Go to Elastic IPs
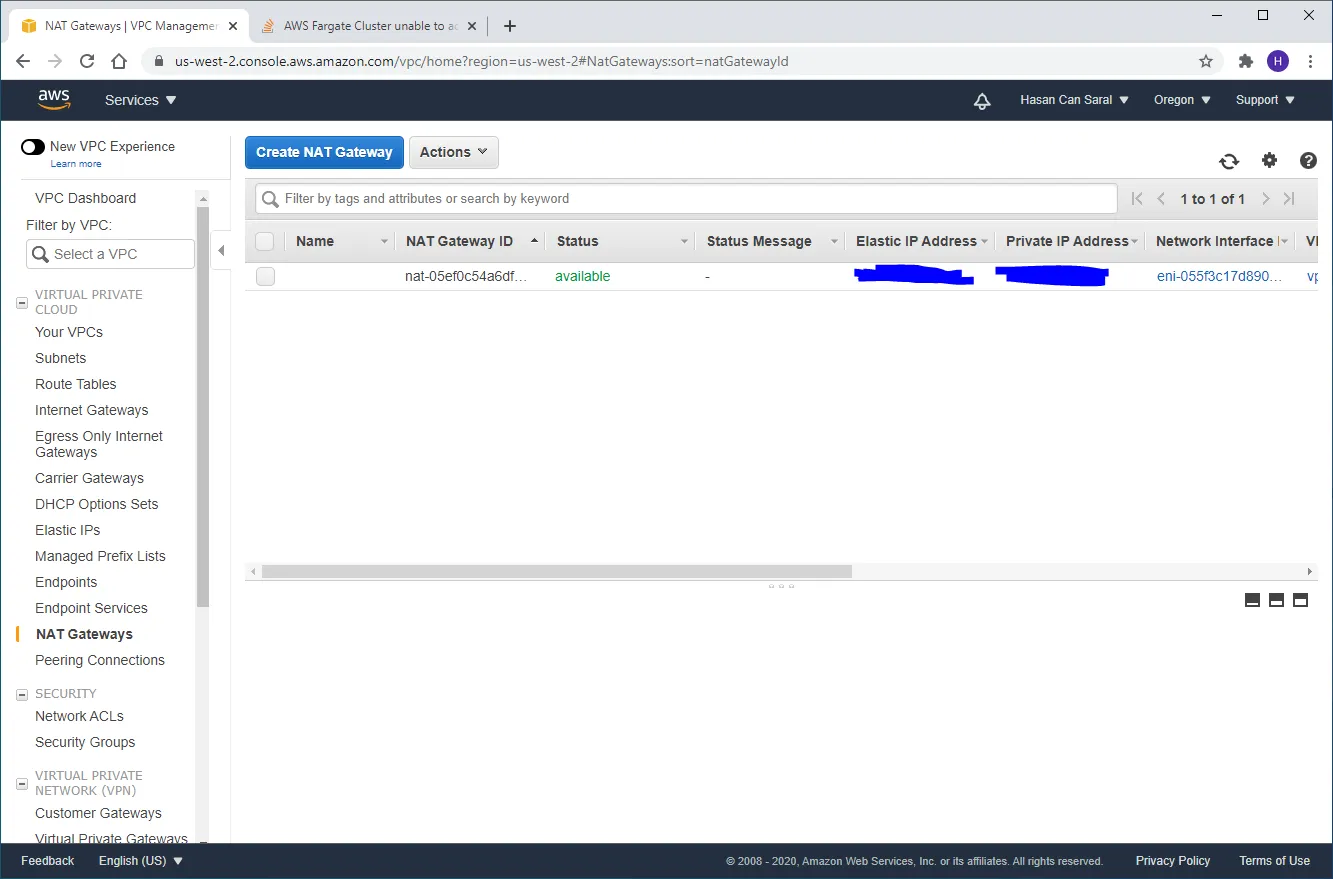 click(67, 530)
